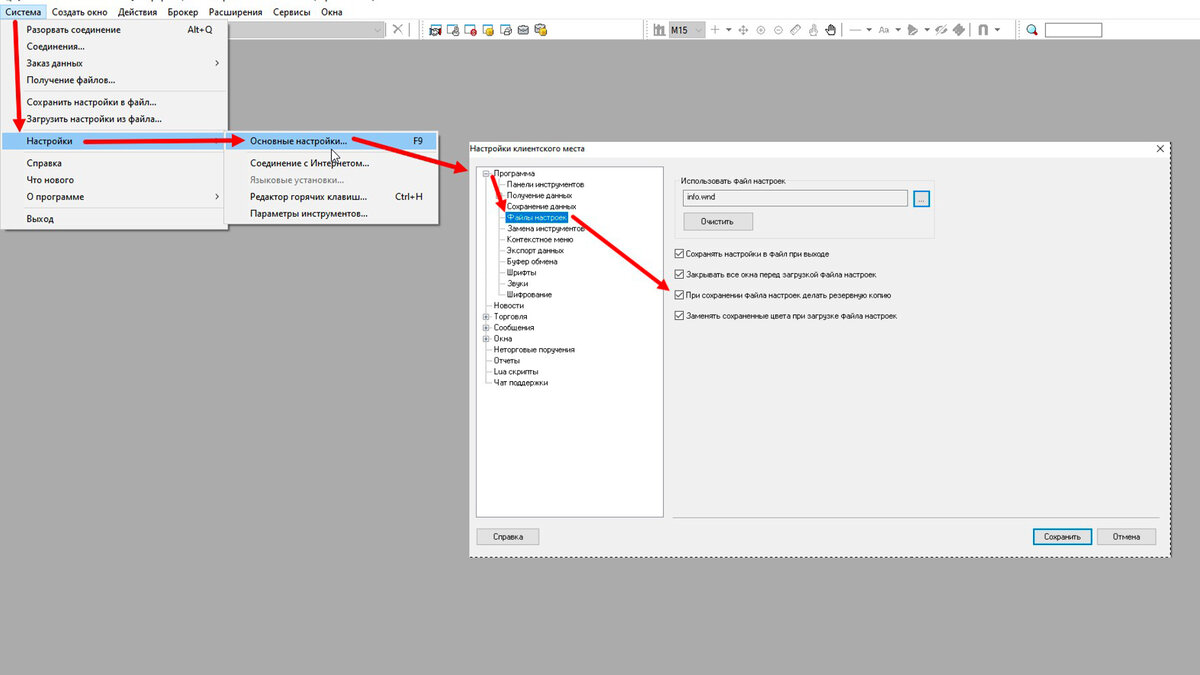Open dropdown arrow next to line tool
1200x675 pixels.
pyautogui.click(x=869, y=30)
